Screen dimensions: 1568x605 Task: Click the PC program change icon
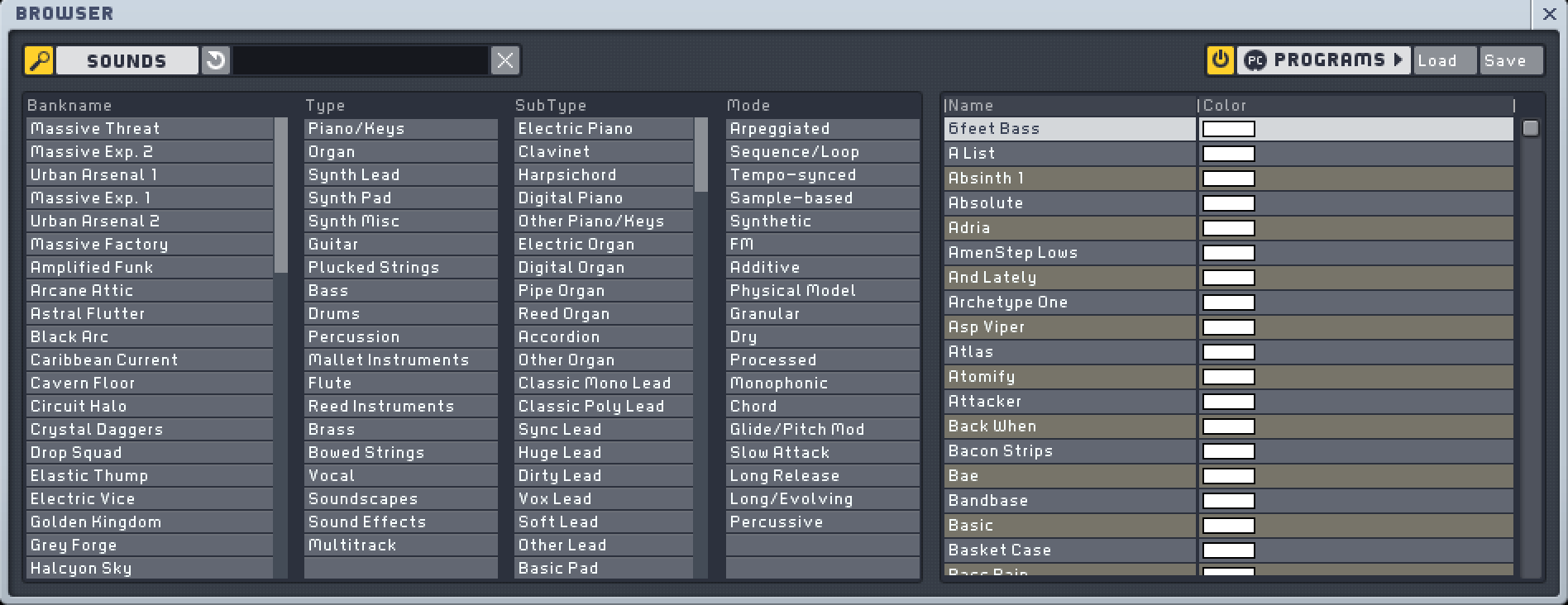click(x=1255, y=60)
